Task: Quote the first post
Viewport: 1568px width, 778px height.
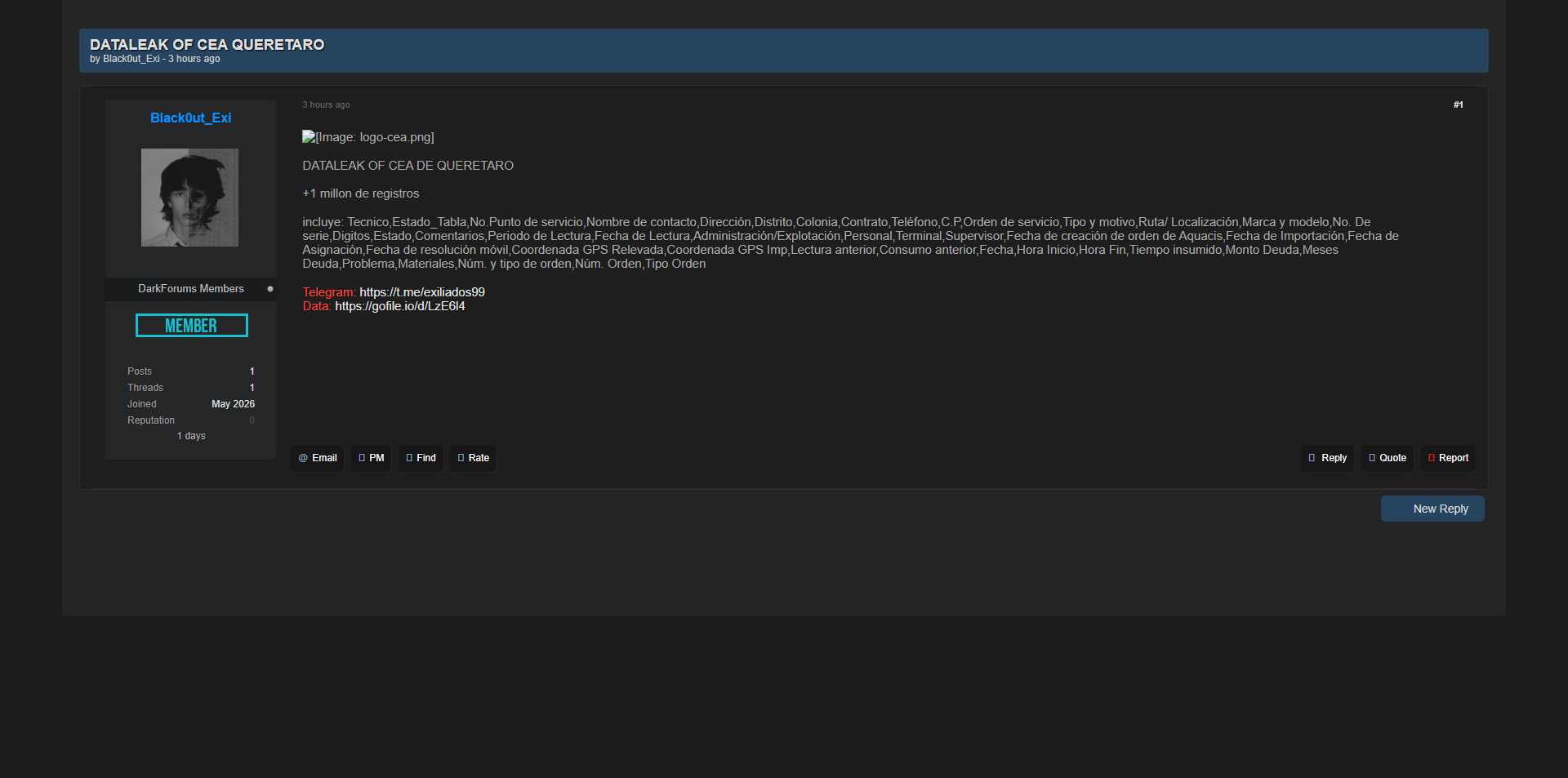Action: 1387,458
